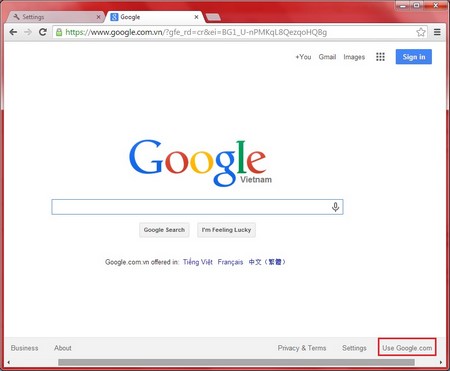Click the Google Vietnam logo

point(199,163)
